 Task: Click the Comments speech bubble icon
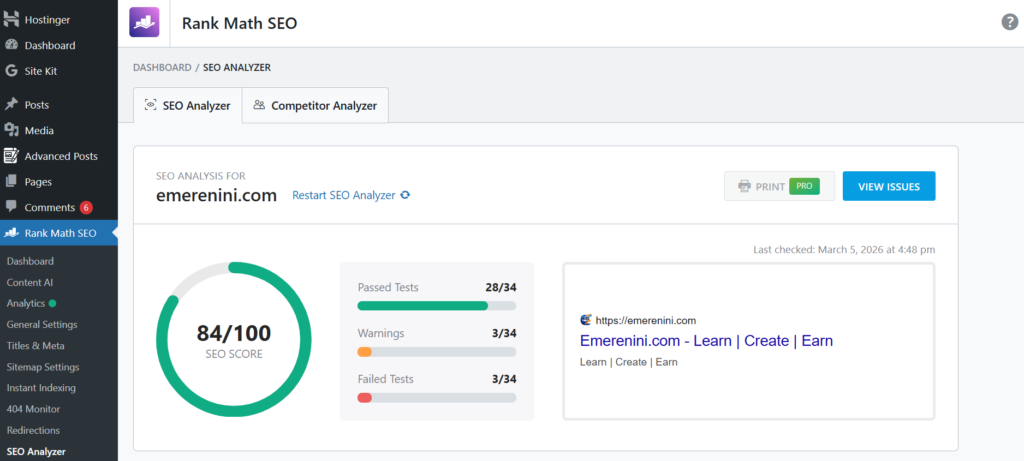(10, 207)
